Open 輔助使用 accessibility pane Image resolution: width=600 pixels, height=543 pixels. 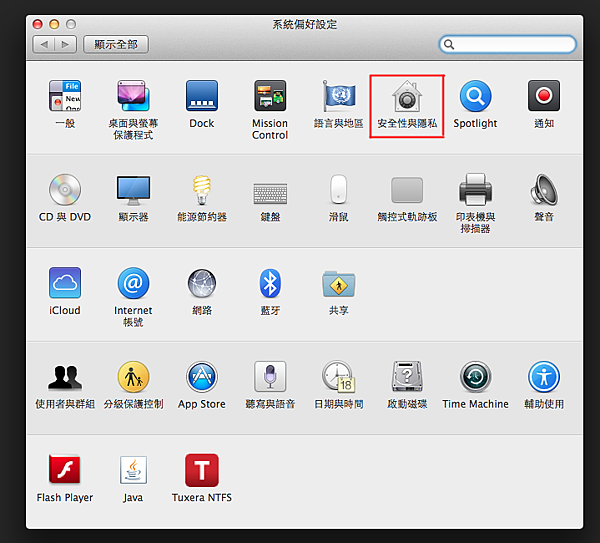pyautogui.click(x=544, y=377)
